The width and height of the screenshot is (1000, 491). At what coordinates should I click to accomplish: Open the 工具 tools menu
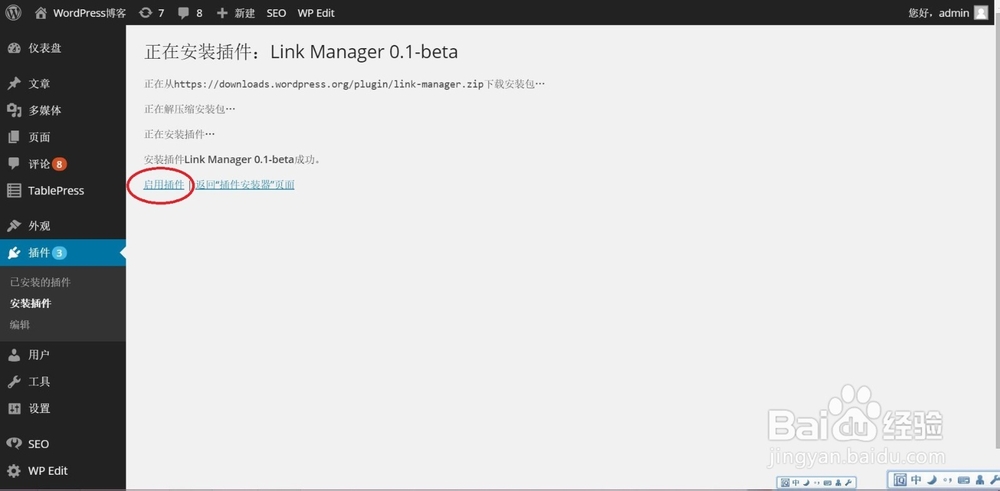(x=39, y=382)
